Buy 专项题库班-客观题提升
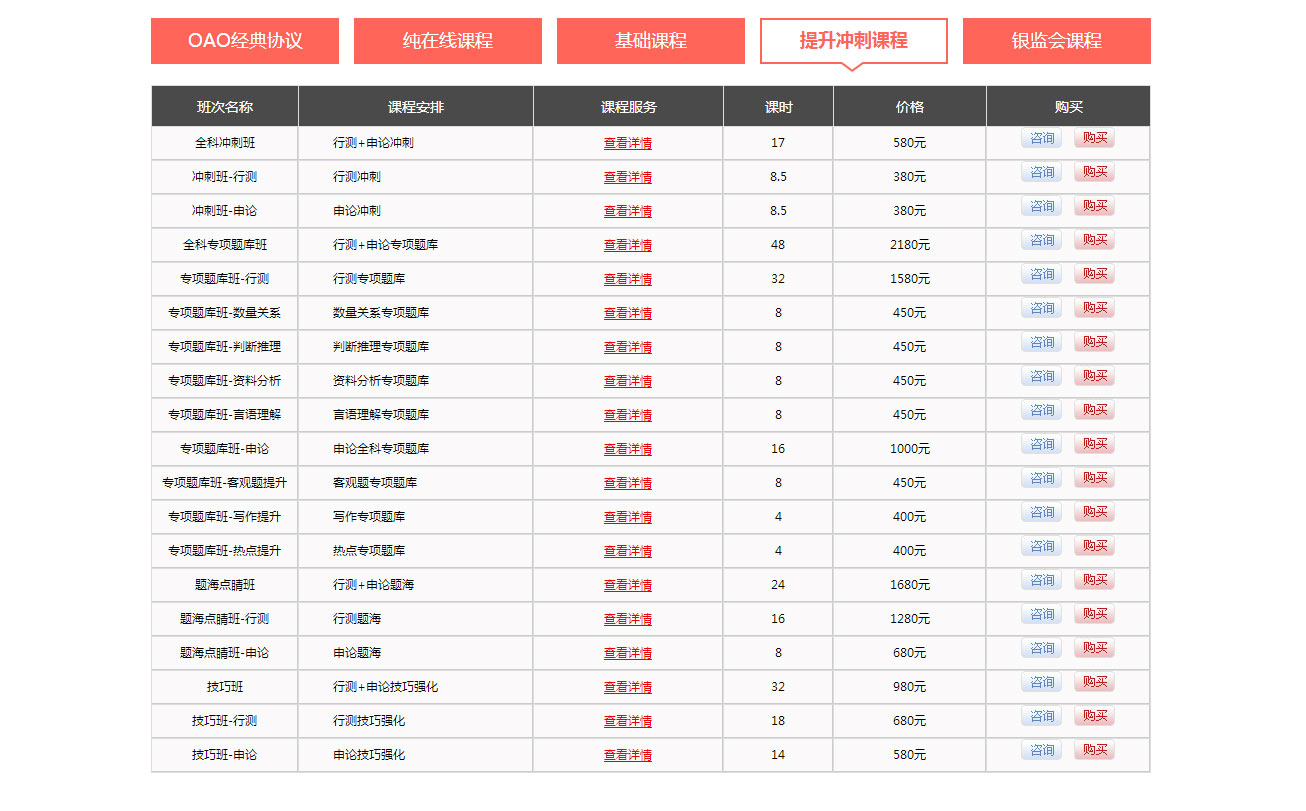 coord(1095,478)
